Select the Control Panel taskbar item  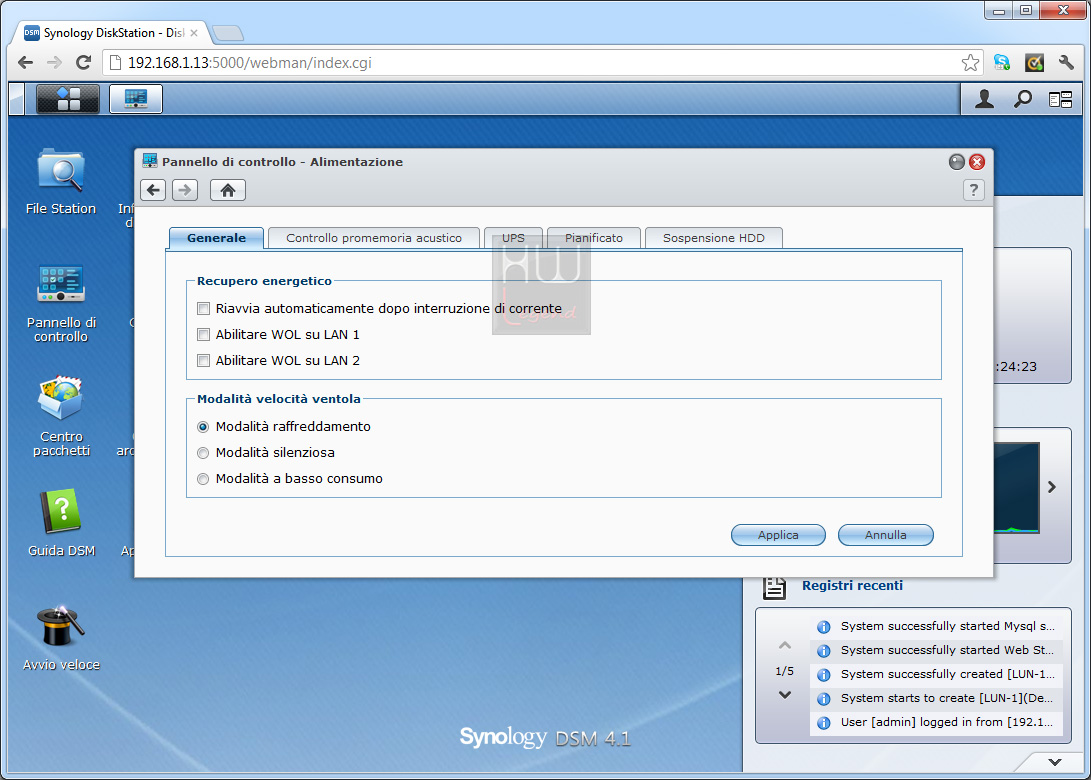(136, 99)
